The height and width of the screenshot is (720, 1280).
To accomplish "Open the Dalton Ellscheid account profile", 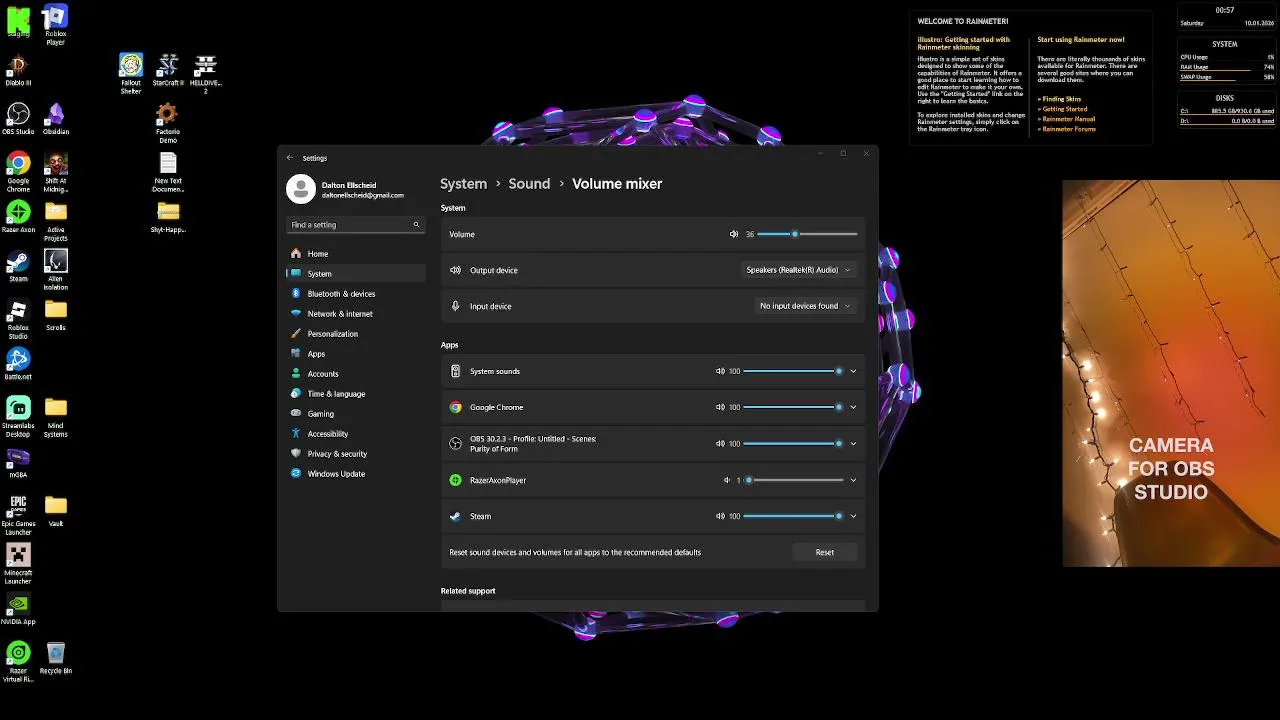I will pos(346,189).
